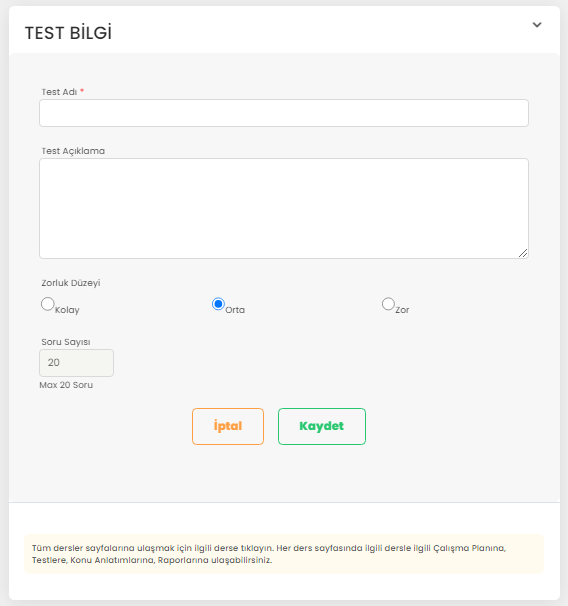Screen dimensions: 568x606
Task: Click the text area resize handle corner
Action: click(523, 253)
